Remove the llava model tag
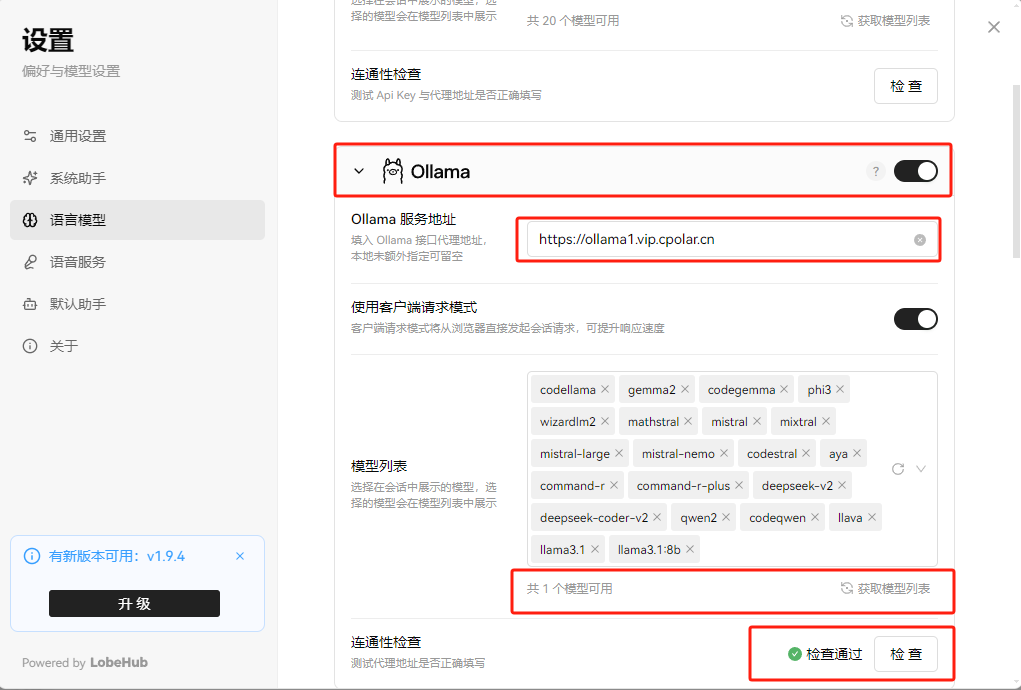The width and height of the screenshot is (1021, 690). pos(872,517)
